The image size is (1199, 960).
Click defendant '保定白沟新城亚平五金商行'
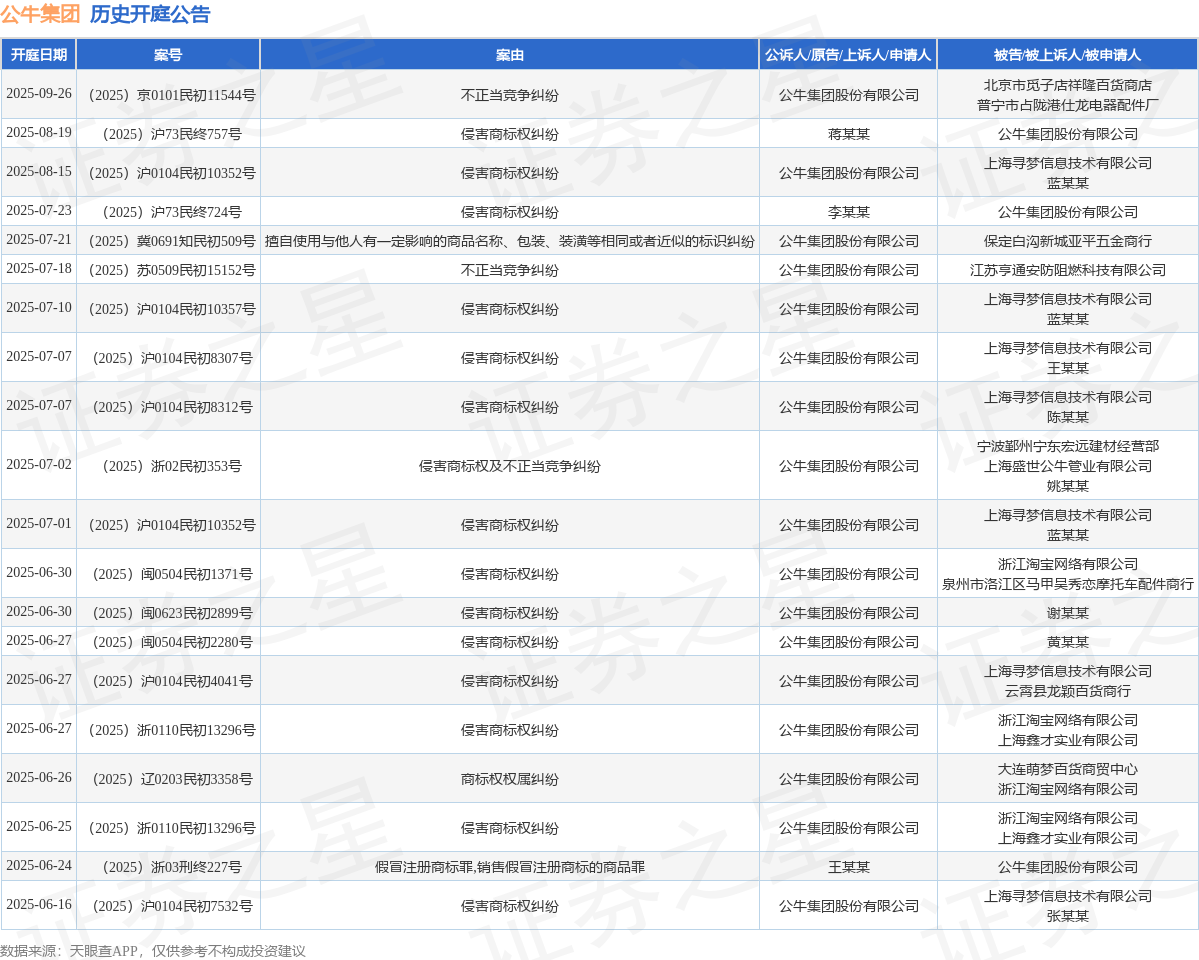click(x=1067, y=241)
